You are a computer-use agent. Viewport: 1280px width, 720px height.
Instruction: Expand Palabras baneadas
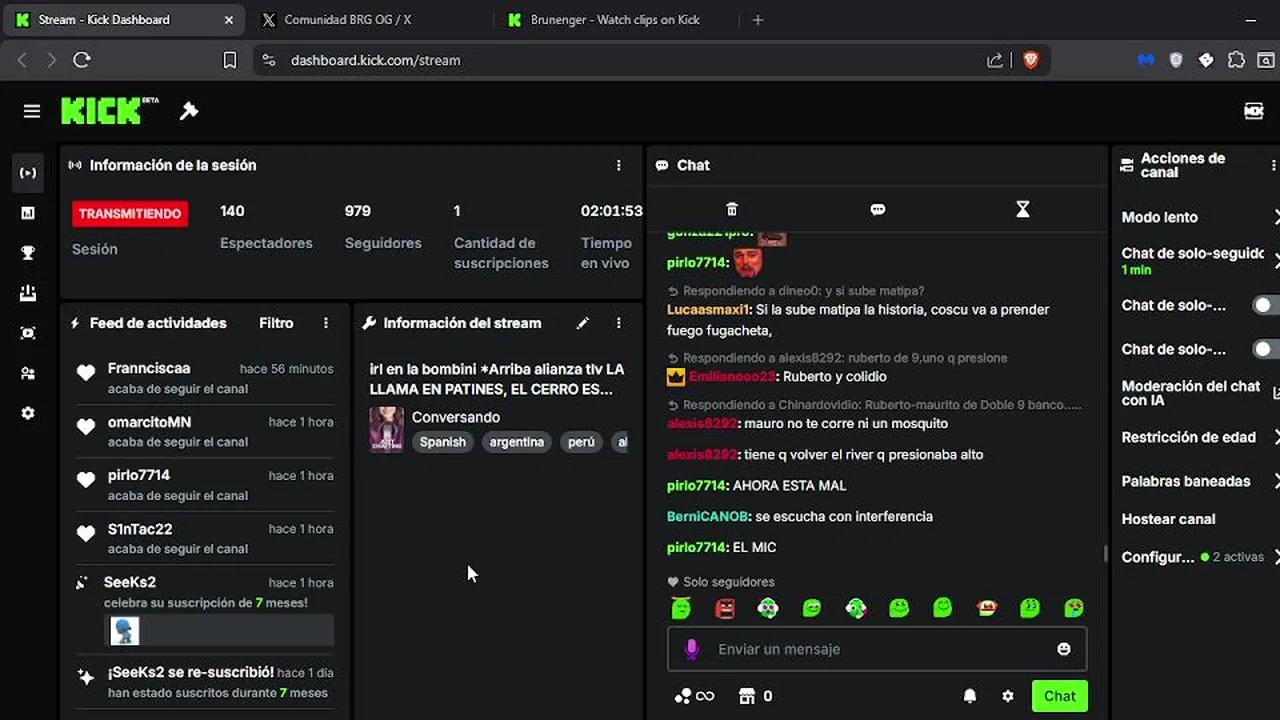coord(1200,481)
